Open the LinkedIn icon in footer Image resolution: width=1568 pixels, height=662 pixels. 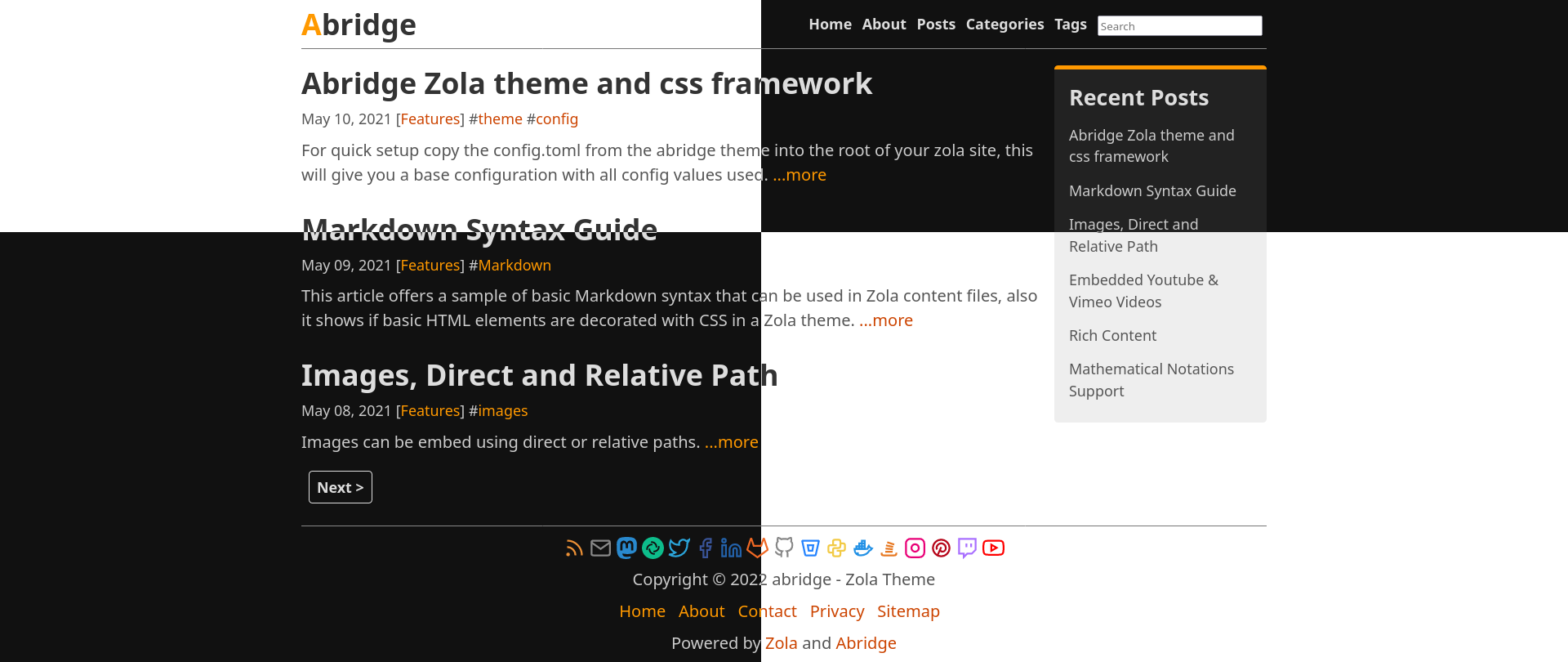point(731,548)
